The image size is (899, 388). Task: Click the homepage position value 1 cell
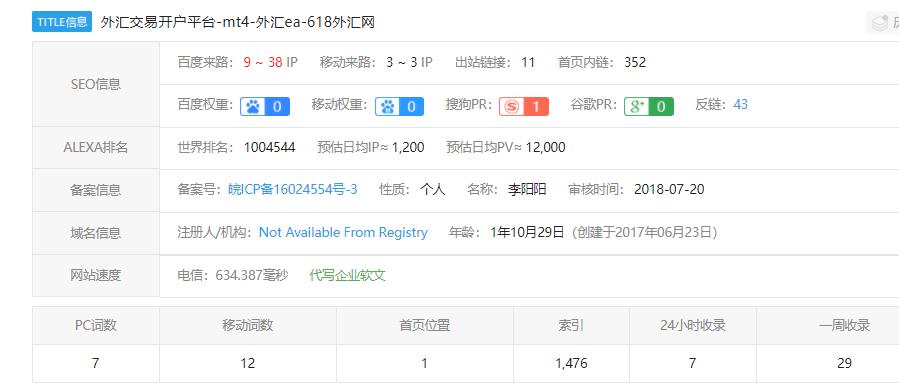tap(425, 363)
